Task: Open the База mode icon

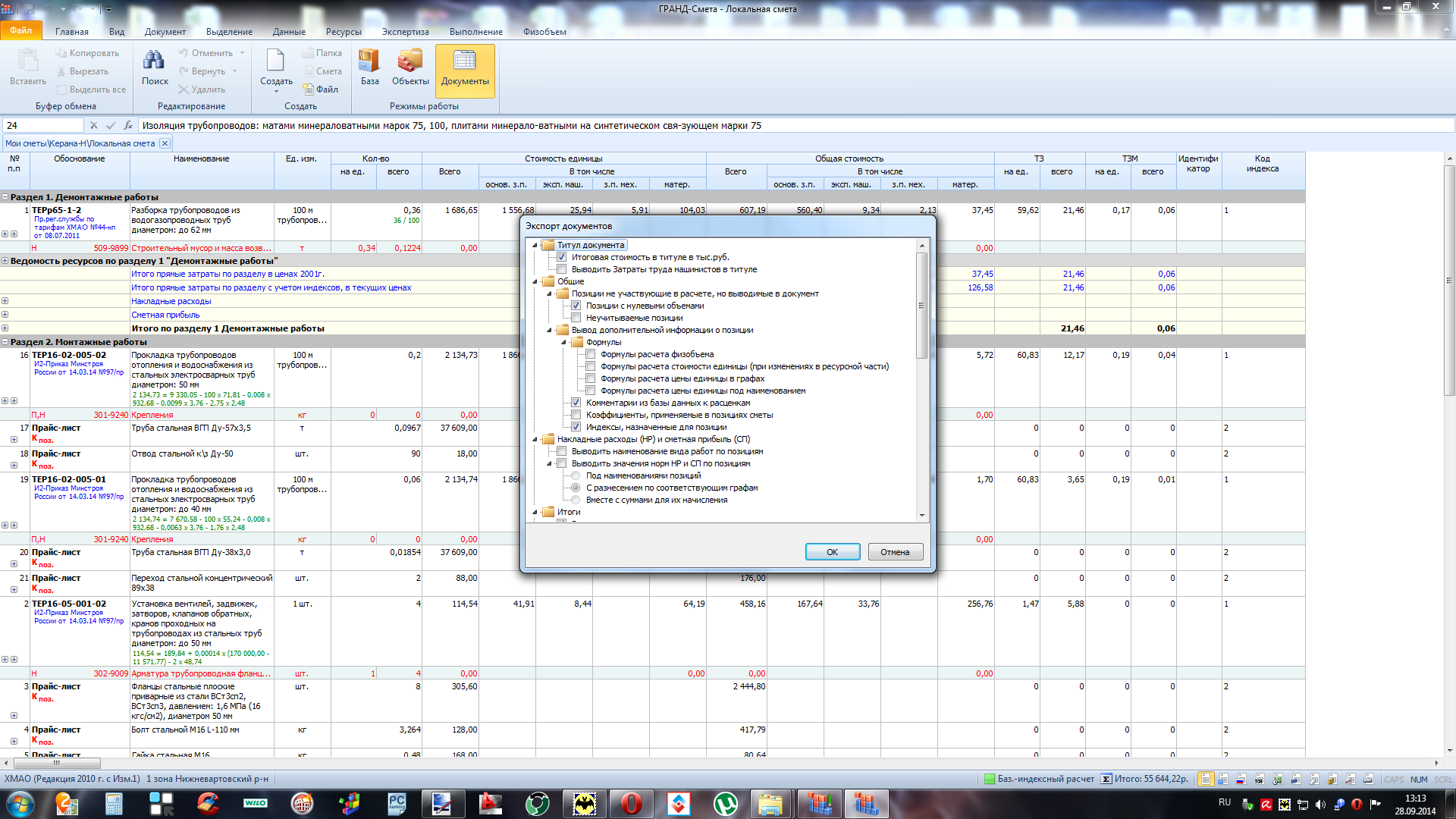Action: coord(369,61)
